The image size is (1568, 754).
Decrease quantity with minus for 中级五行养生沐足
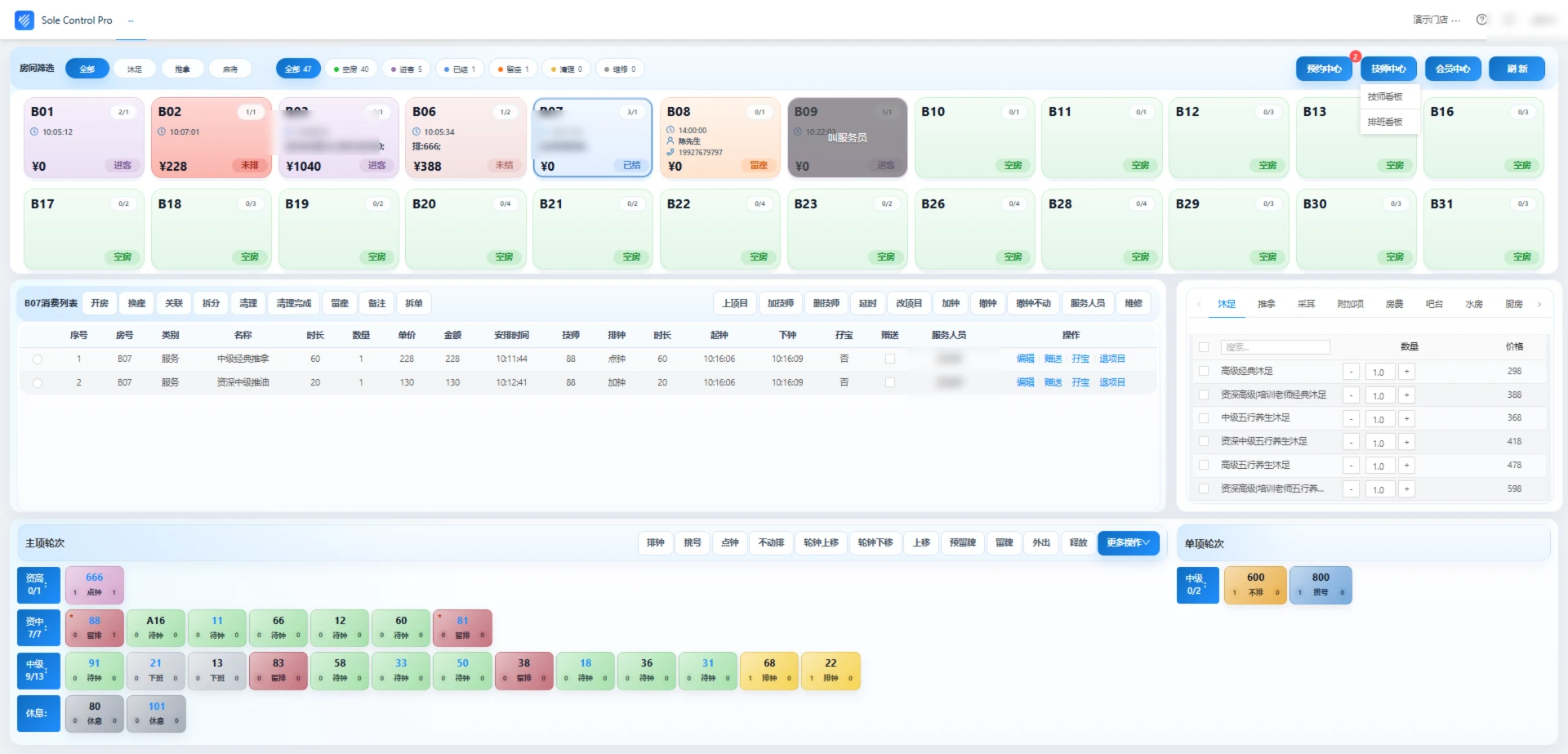(1352, 419)
